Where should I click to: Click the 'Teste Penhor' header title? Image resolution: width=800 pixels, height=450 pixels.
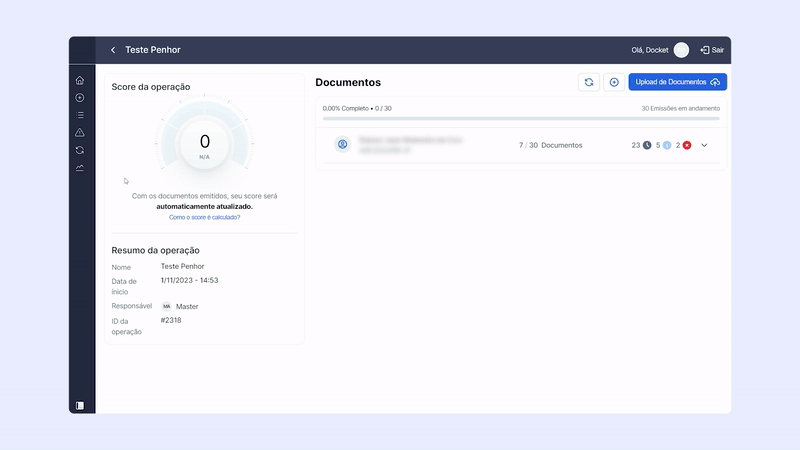(153, 50)
